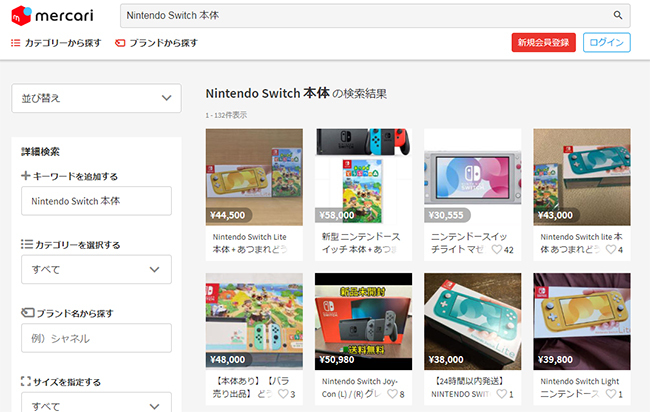Click the search magnifier icon
This screenshot has width=650, height=412.
tap(618, 15)
